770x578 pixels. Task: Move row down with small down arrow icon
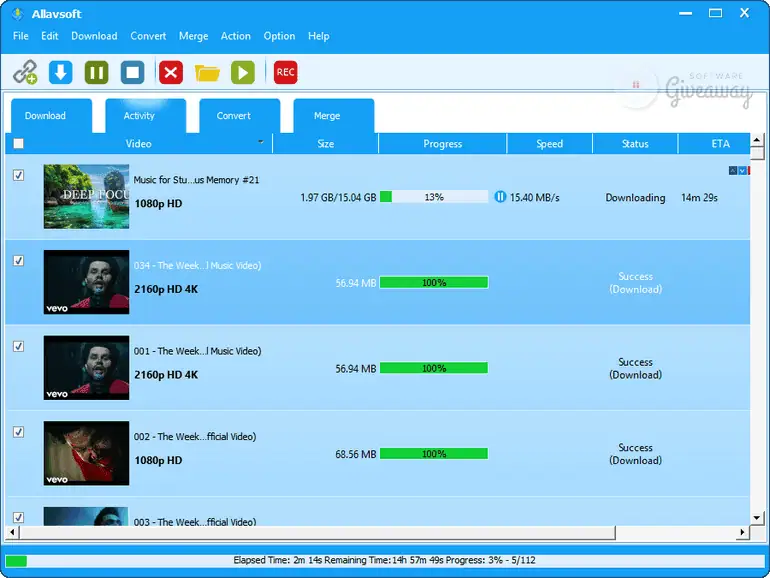pyautogui.click(x=742, y=170)
